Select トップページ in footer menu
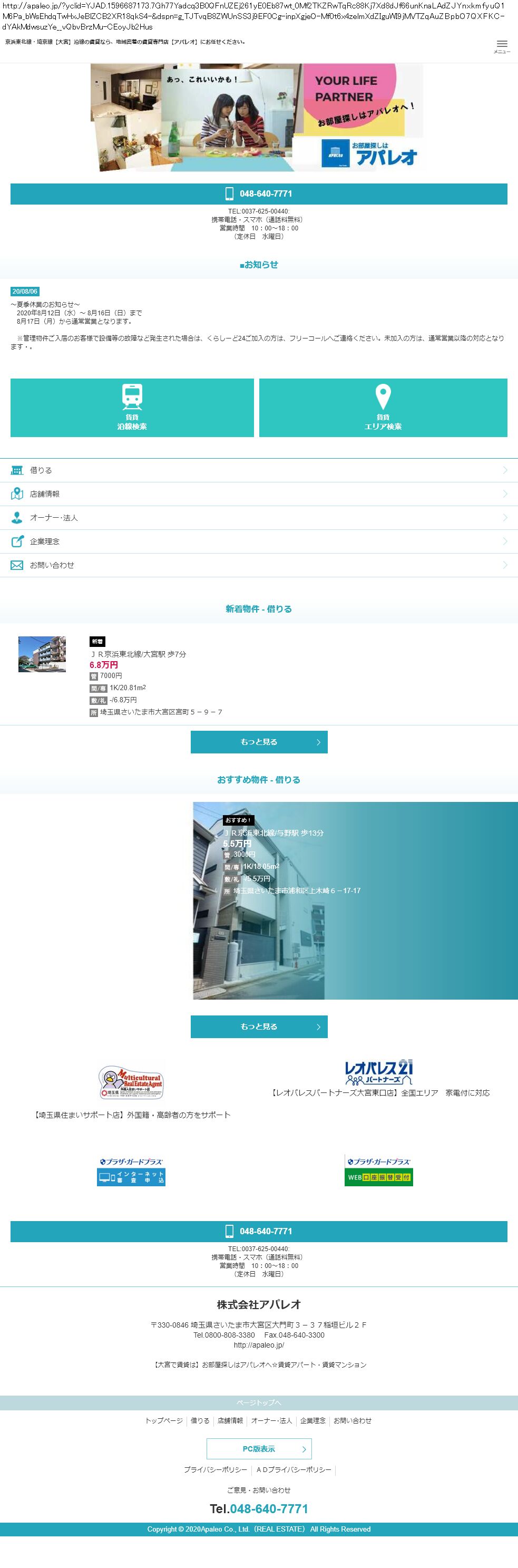Image resolution: width=518 pixels, height=1568 pixels. click(164, 1421)
